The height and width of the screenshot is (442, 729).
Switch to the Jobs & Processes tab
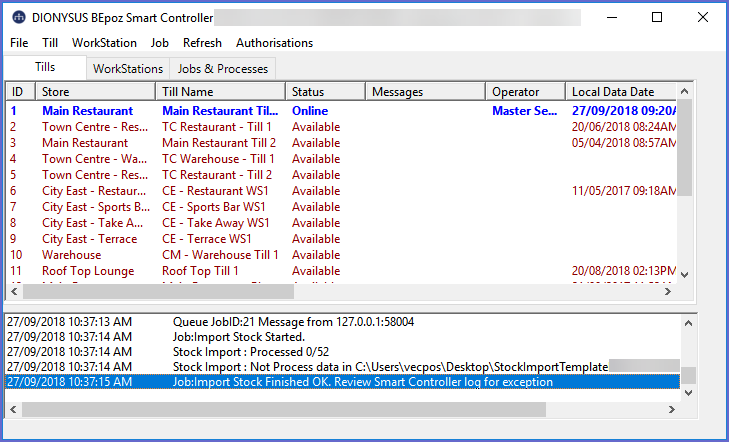click(x=222, y=69)
